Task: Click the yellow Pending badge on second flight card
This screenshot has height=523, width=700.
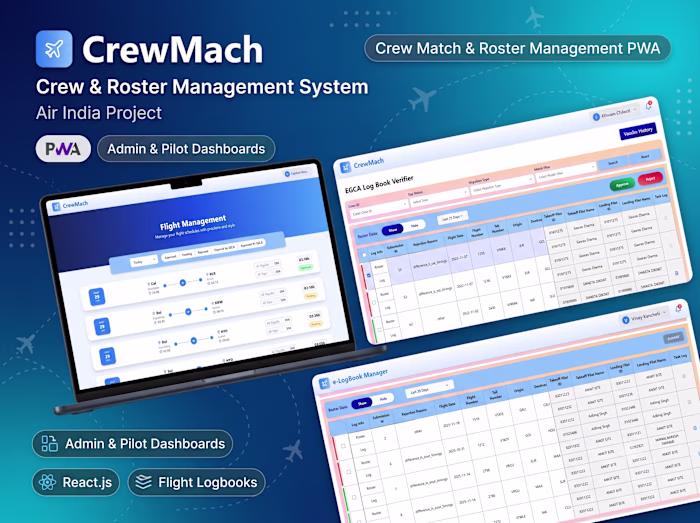Action: (311, 295)
